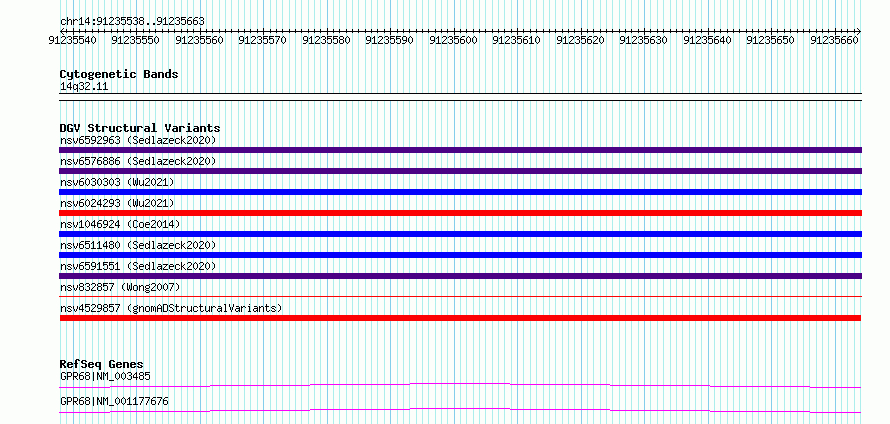The width and height of the screenshot is (890, 424).
Task: Select the magenta GPR68|NM_001177676 transcript line
Action: [x=460, y=410]
